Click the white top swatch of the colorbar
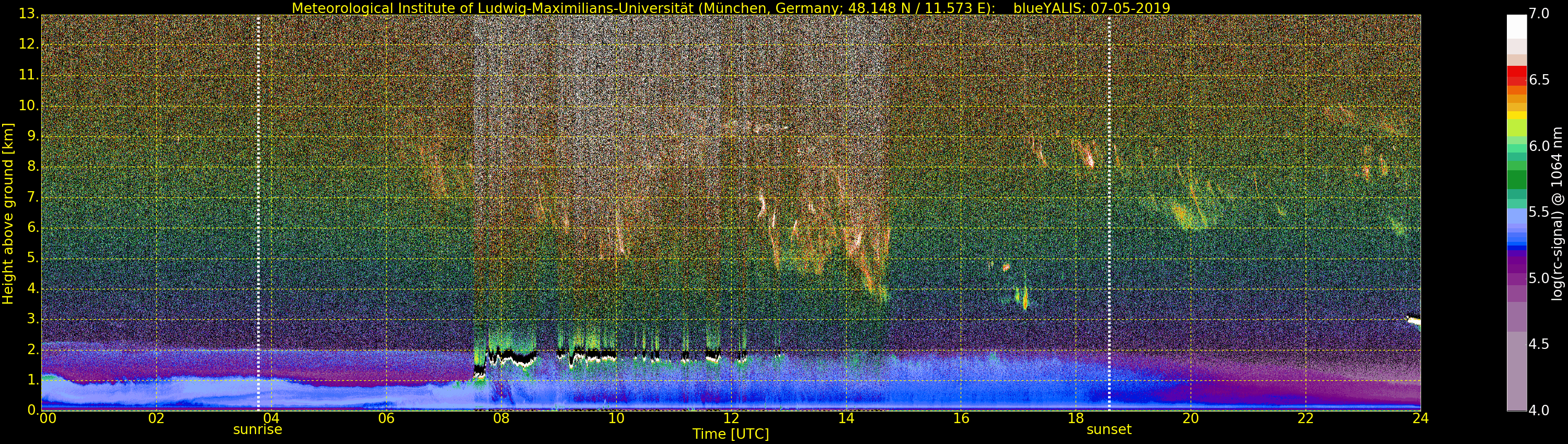Screen dimensions: 1568x444 click(x=1516, y=27)
